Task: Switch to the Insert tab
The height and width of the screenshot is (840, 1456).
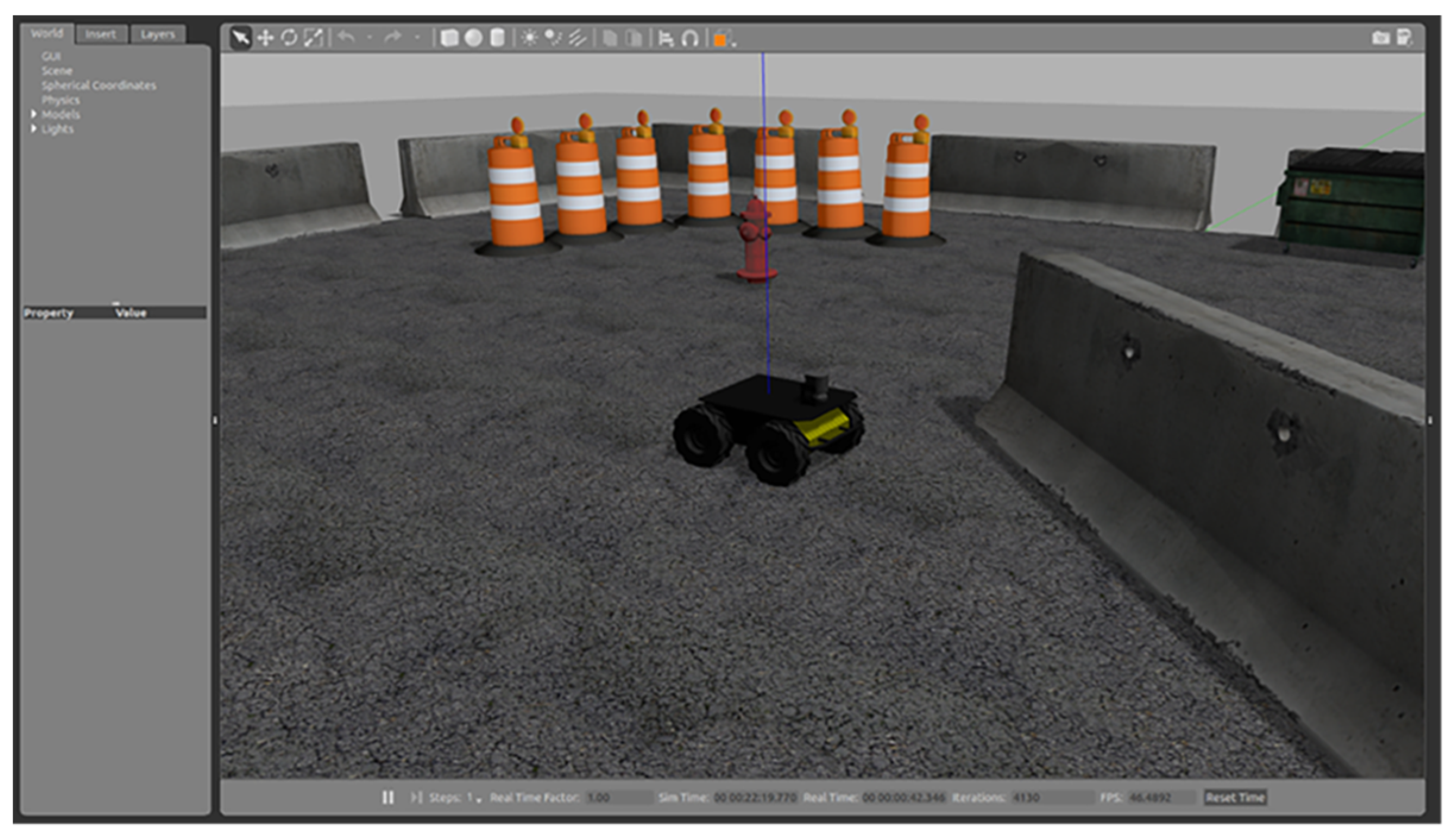Action: click(100, 34)
